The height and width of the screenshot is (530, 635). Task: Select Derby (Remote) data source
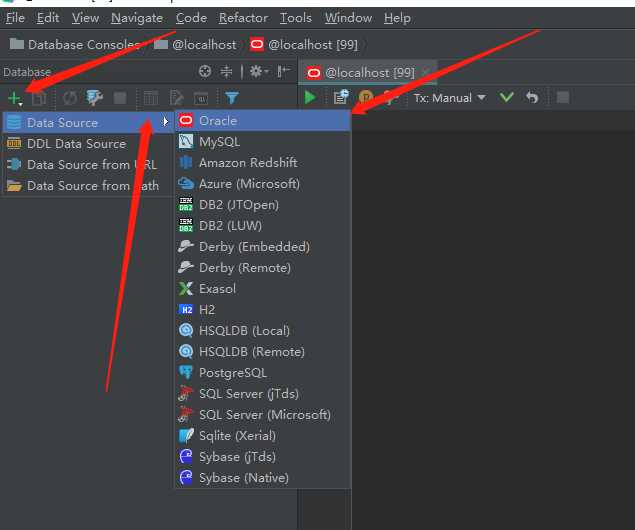pos(263,268)
